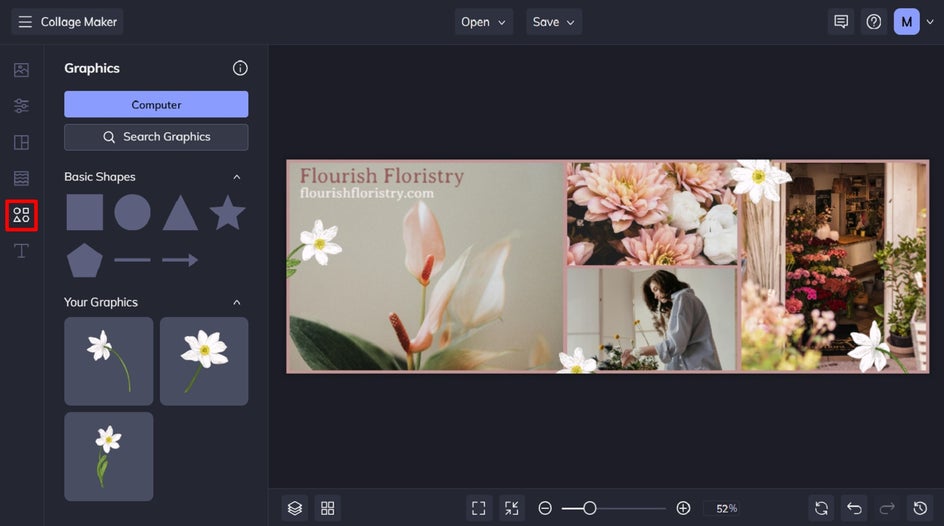Add the arrow shape
Image resolution: width=944 pixels, height=526 pixels.
[180, 260]
